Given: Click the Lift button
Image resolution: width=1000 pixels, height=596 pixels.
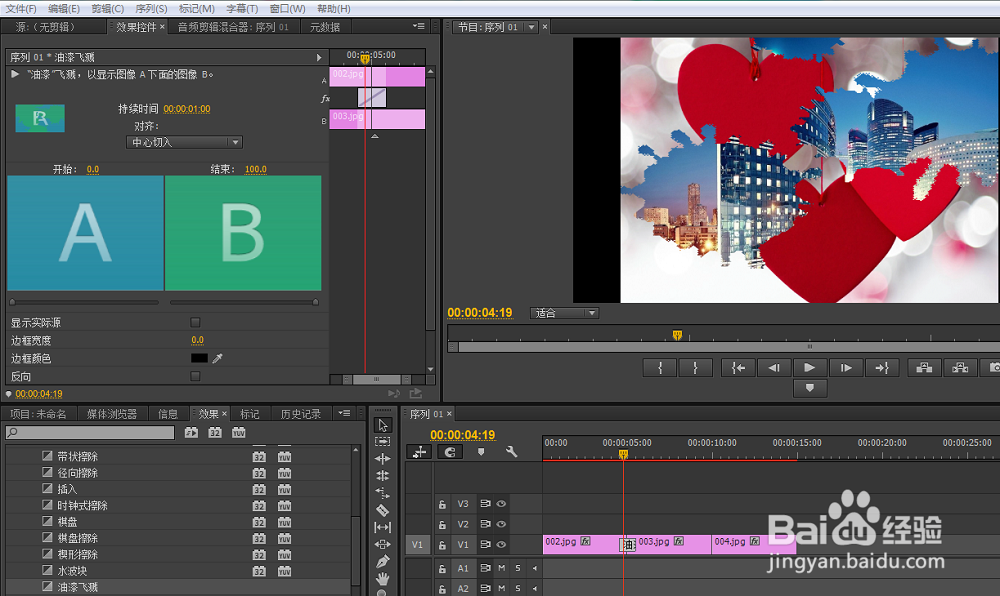Looking at the screenshot, I should coord(924,368).
